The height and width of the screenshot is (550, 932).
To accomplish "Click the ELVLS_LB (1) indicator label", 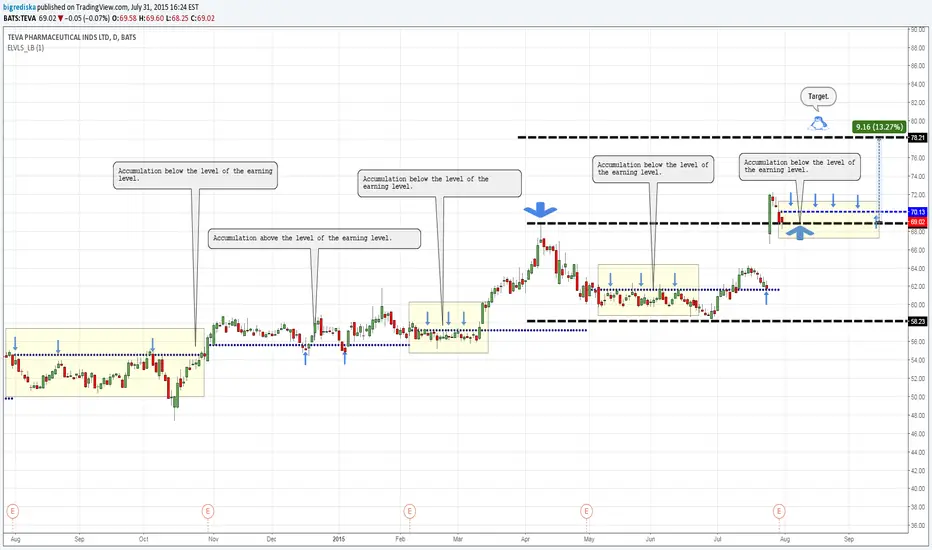I will coord(26,48).
